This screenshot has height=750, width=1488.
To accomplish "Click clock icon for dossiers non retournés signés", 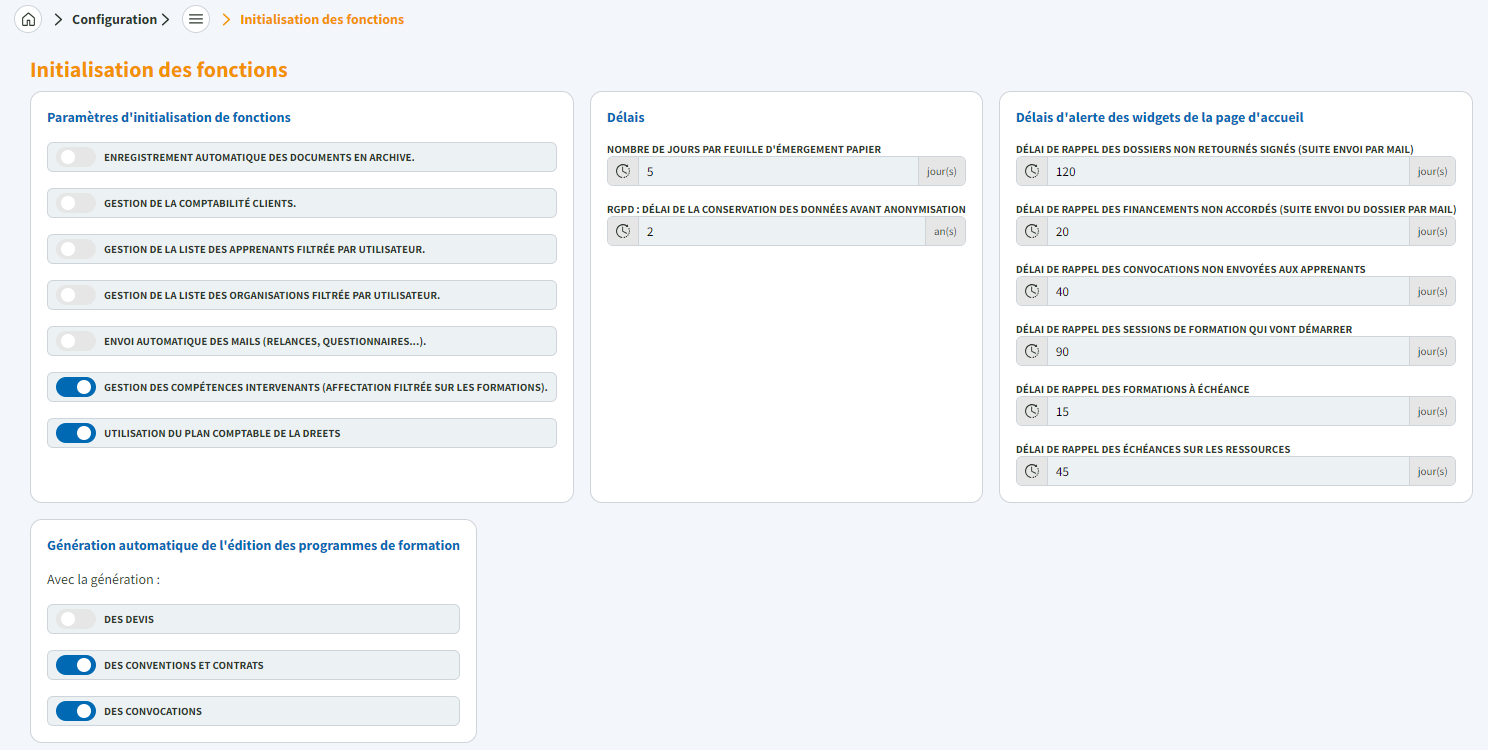I will click(1032, 171).
